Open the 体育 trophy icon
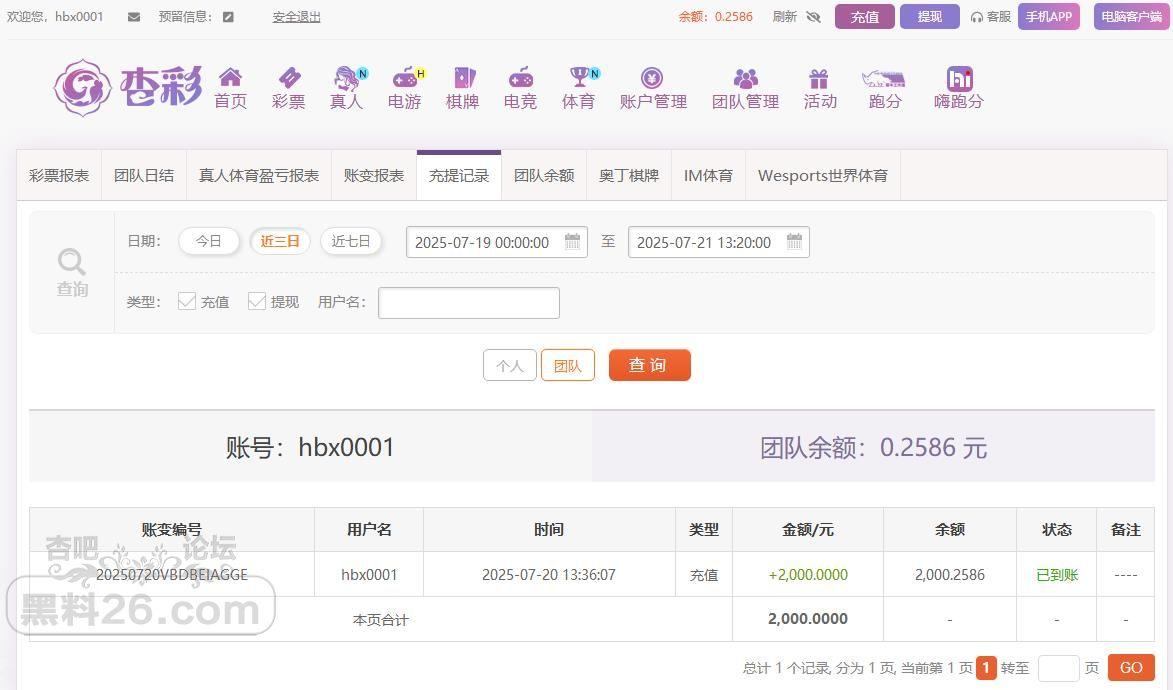1173x690 pixels. pyautogui.click(x=579, y=78)
